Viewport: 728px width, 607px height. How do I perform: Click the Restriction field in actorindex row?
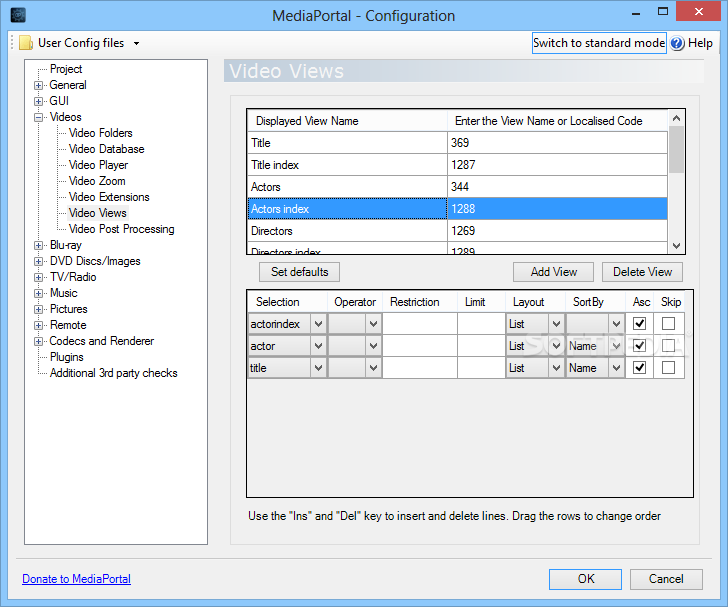coord(420,324)
